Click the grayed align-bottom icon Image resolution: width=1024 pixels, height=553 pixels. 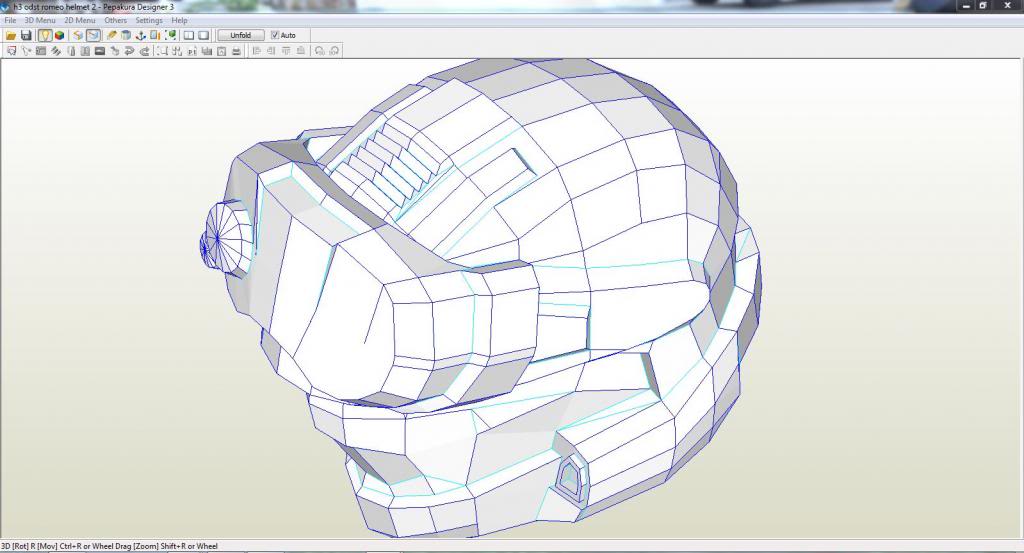tap(300, 51)
